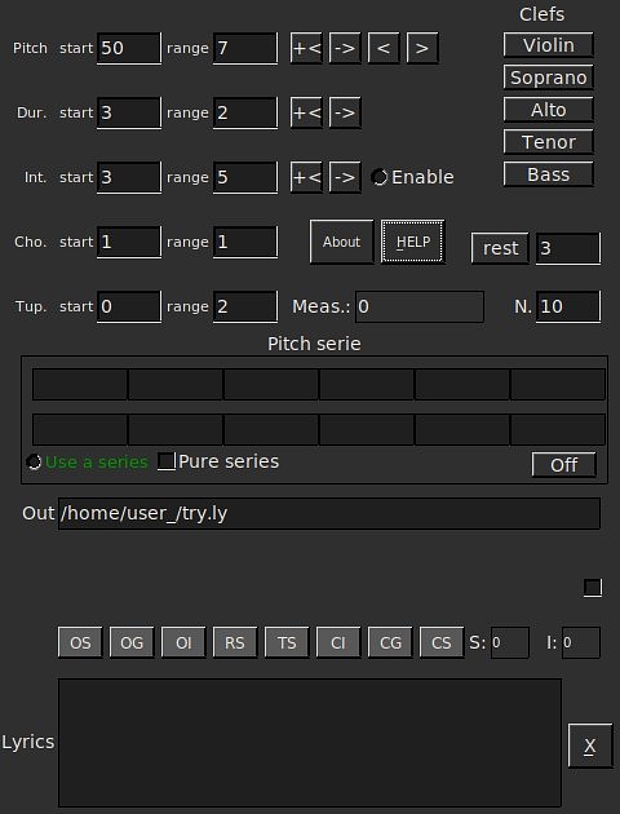
Task: Select the Violin clef
Action: [x=548, y=45]
